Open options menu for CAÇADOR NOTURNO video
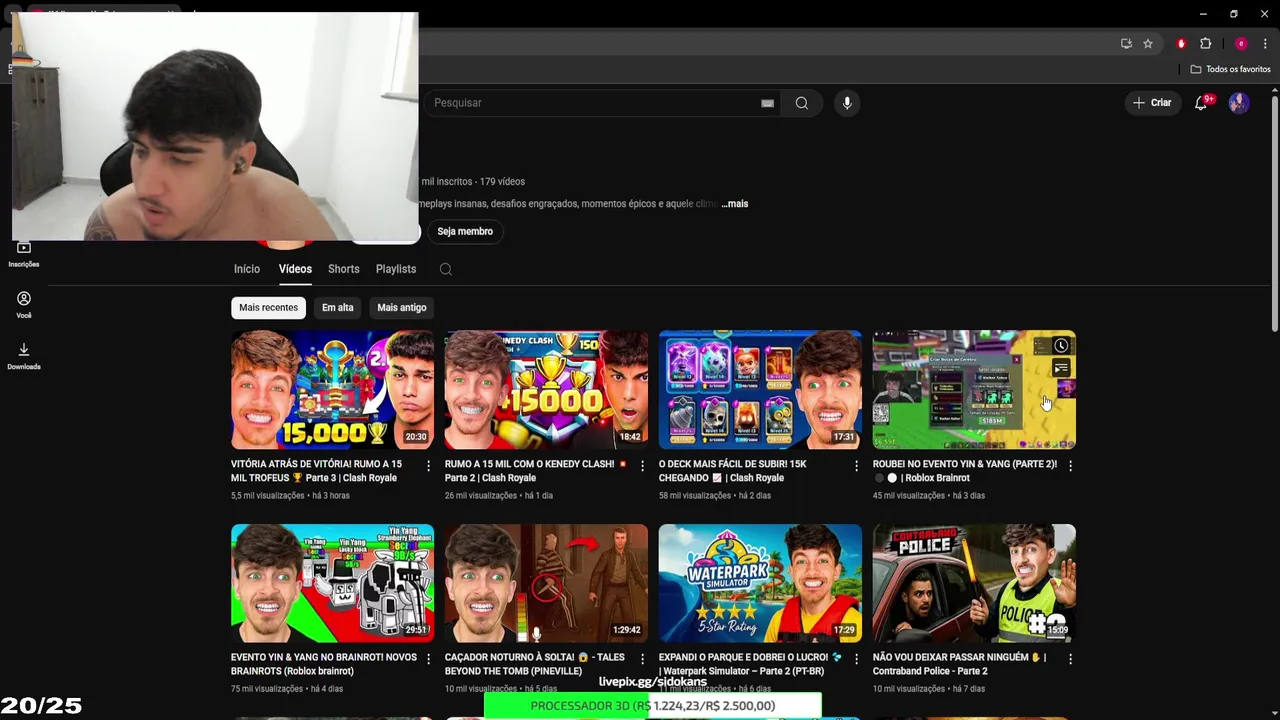Viewport: 1280px width, 720px height. point(642,659)
